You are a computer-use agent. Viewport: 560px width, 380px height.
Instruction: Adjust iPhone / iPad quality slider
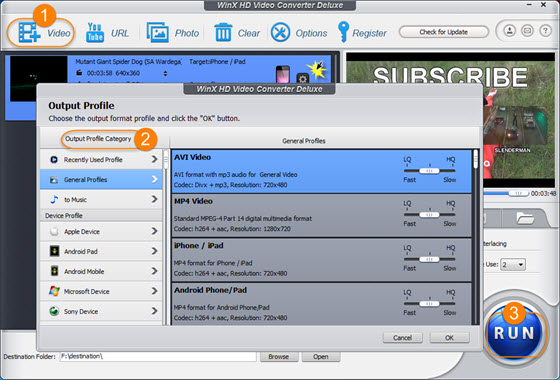click(x=429, y=259)
